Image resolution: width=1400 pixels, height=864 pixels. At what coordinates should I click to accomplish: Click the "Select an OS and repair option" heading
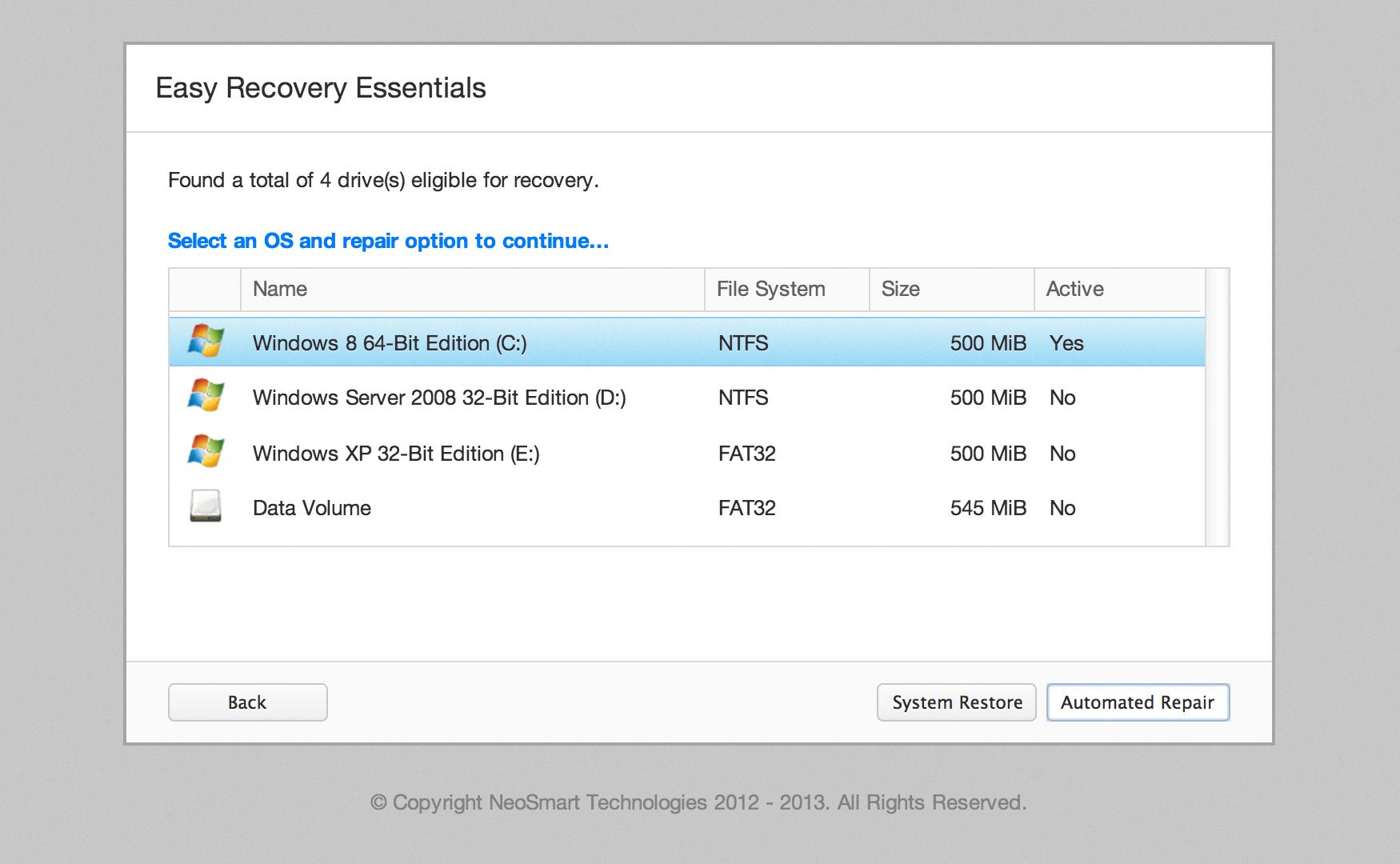pos(388,241)
